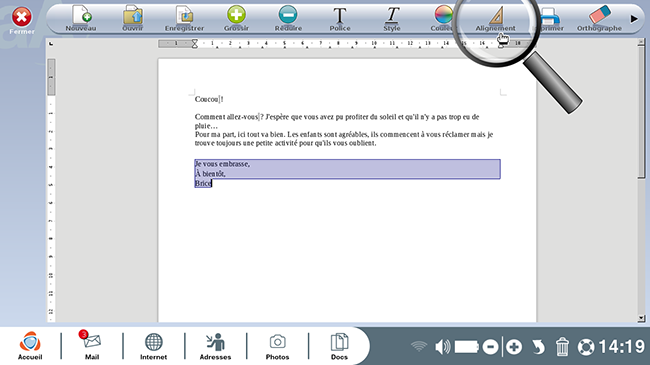Click the left indent marker on ruler
Viewport: 650px width, 365px height.
[x=194, y=44]
